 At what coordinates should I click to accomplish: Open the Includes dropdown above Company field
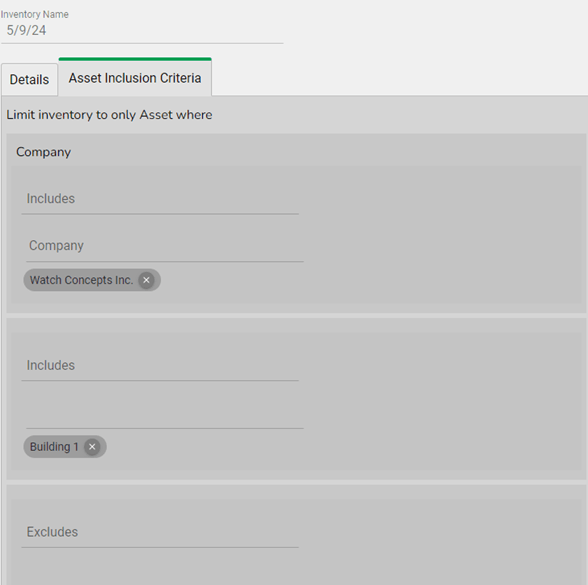point(160,199)
